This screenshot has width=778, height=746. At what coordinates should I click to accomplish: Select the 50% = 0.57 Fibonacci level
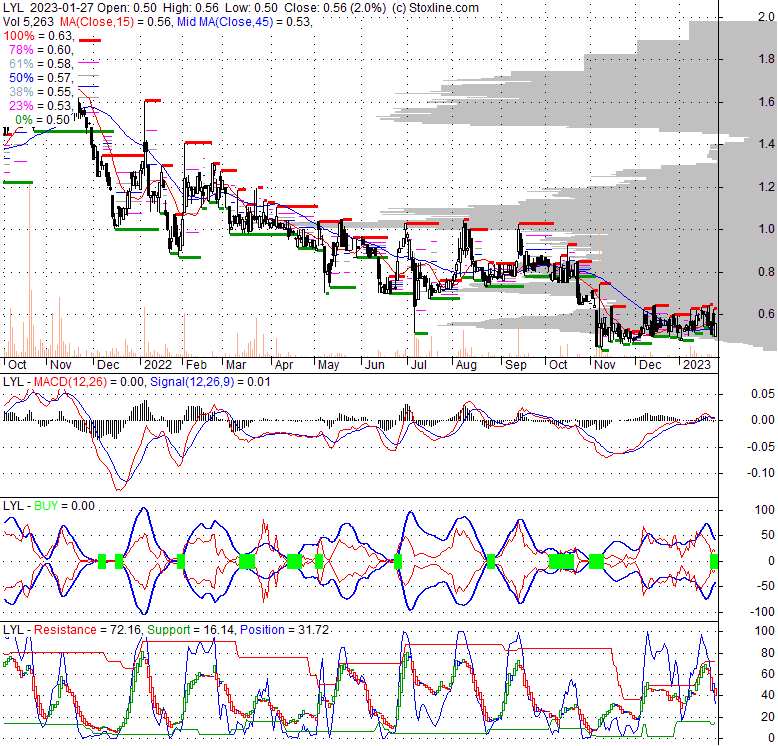pos(41,77)
